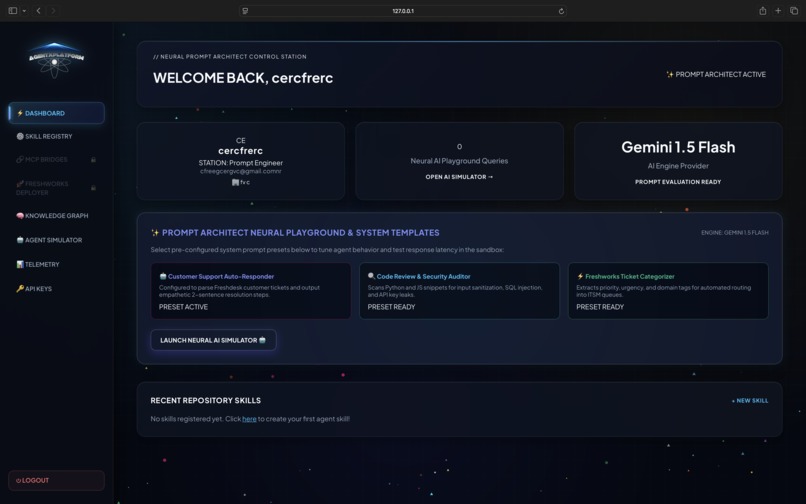This screenshot has height=504, width=806.
Task: Click the Prompt Architect Active status badge
Action: tap(716, 75)
